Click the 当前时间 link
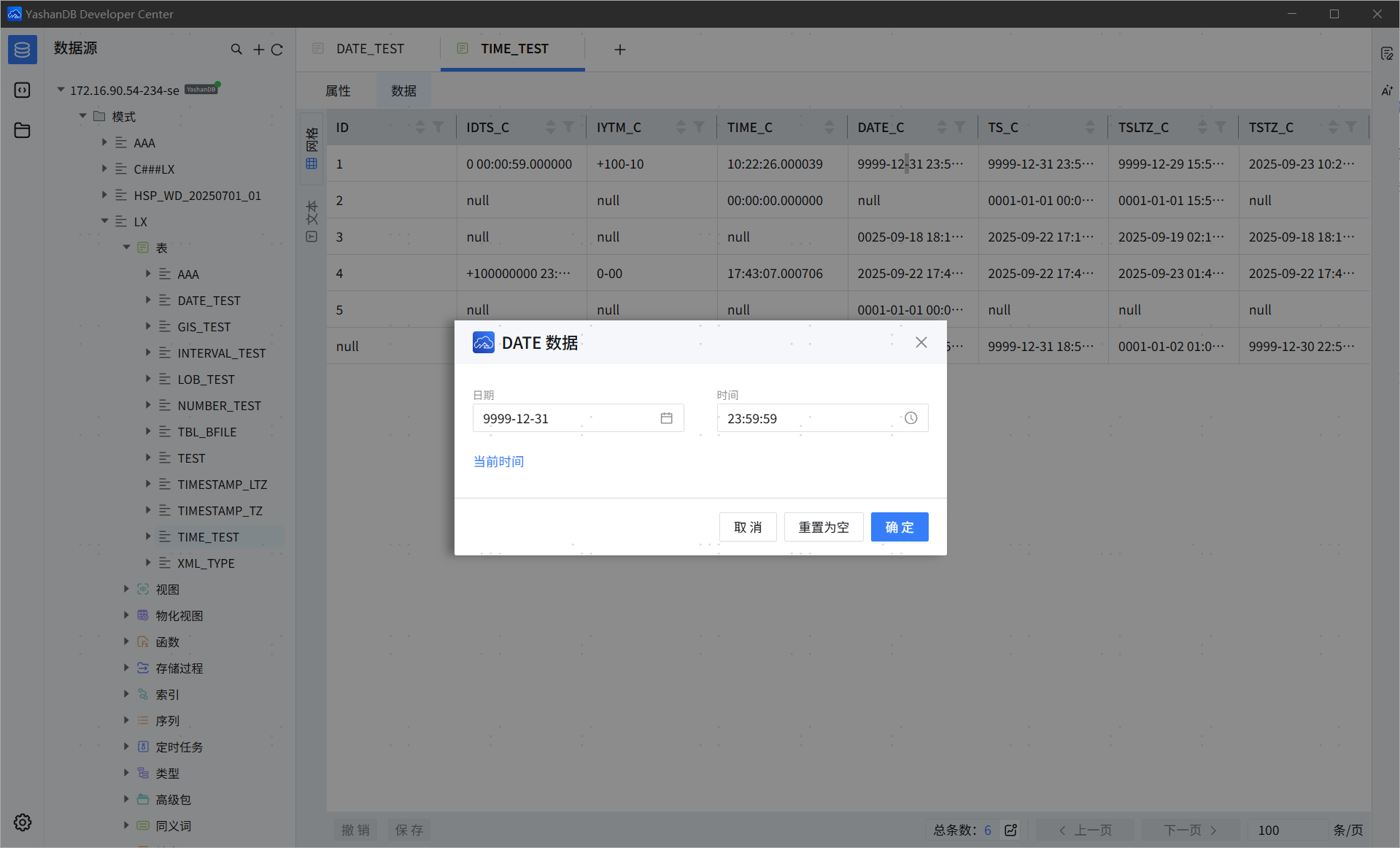This screenshot has height=848, width=1400. click(x=498, y=461)
